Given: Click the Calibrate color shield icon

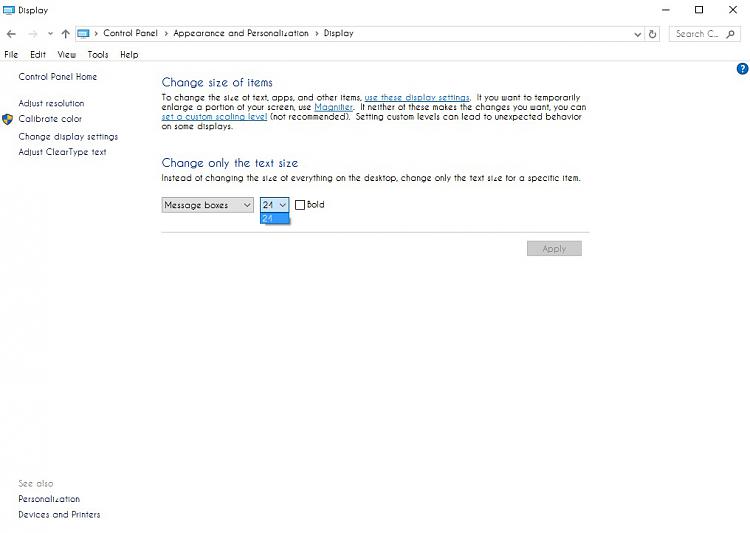Looking at the screenshot, I should point(7,119).
